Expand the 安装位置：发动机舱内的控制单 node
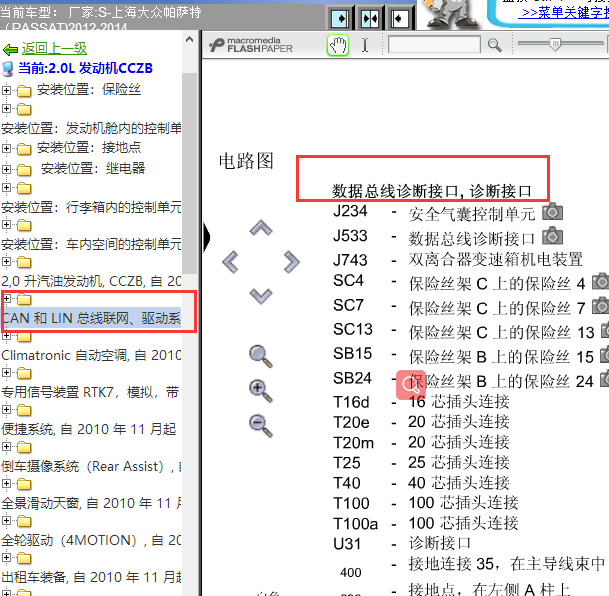 point(6,108)
